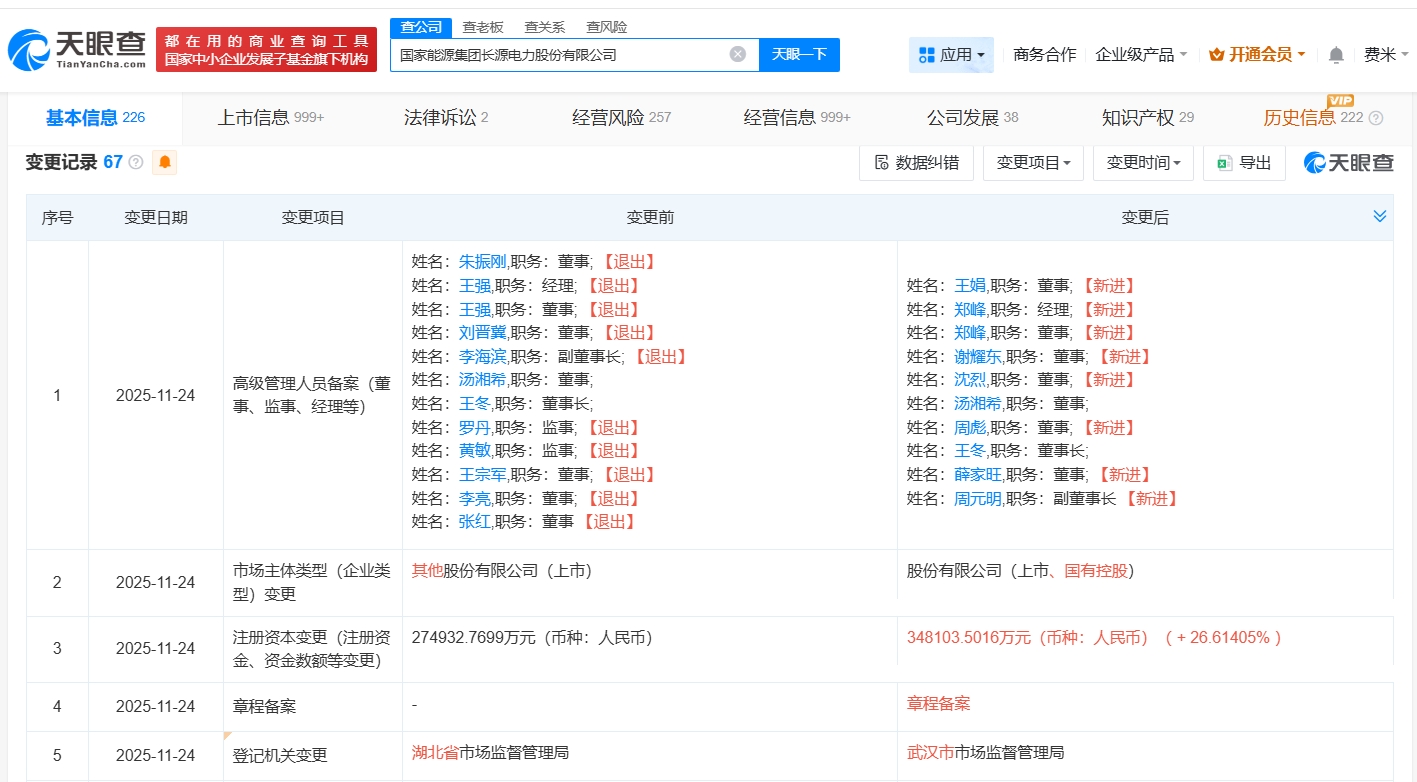
Task: Clear the search box with X icon
Action: pyautogui.click(x=738, y=54)
